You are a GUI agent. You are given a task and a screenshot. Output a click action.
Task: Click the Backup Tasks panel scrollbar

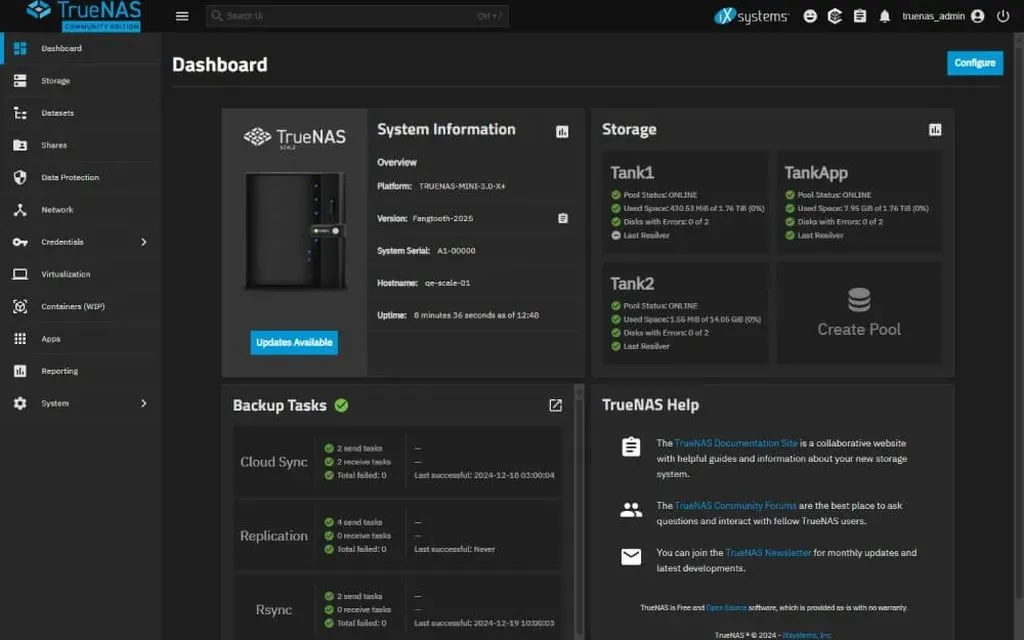579,500
